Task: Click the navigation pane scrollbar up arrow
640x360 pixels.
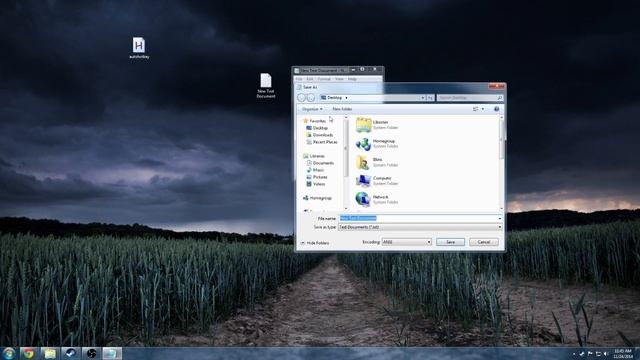Action: (x=347, y=118)
